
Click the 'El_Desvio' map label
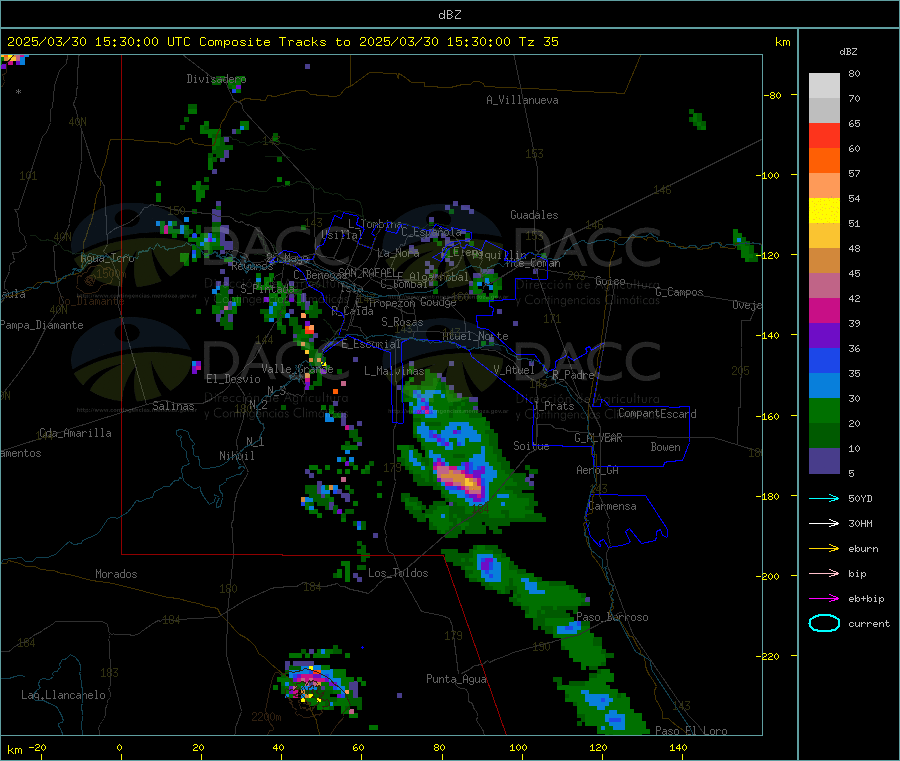pyautogui.click(x=233, y=379)
